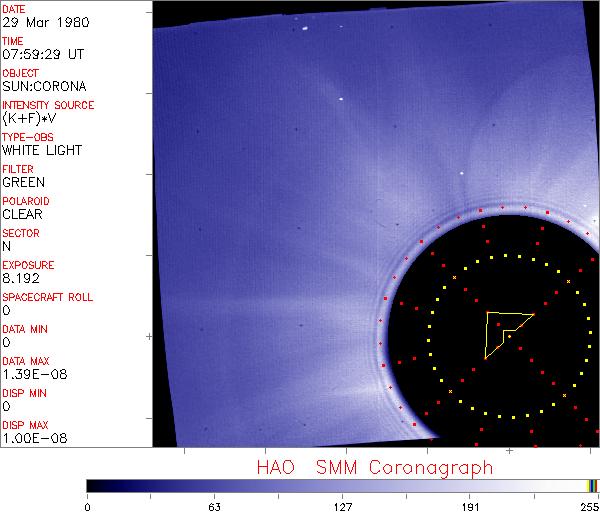Viewport: 600px width, 512px height.
Task: Click the HAO SMM Coronagraph title
Action: [375, 467]
